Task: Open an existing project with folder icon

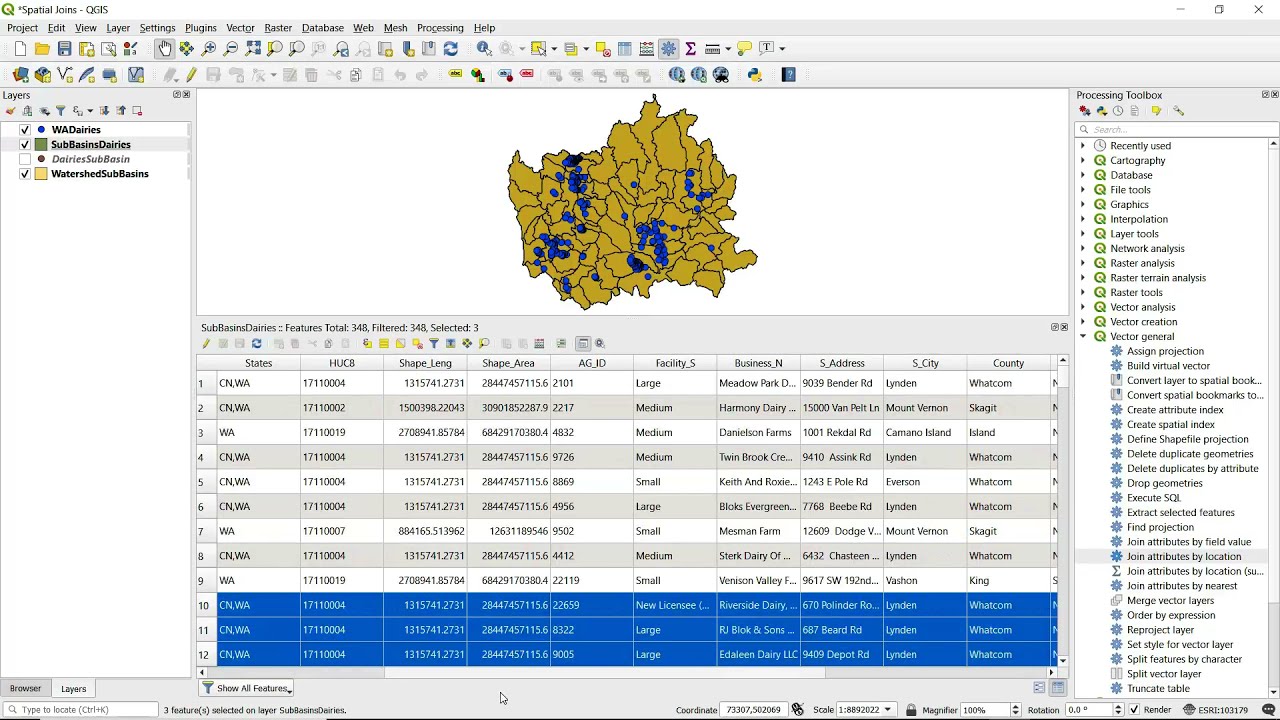Action: click(x=42, y=48)
